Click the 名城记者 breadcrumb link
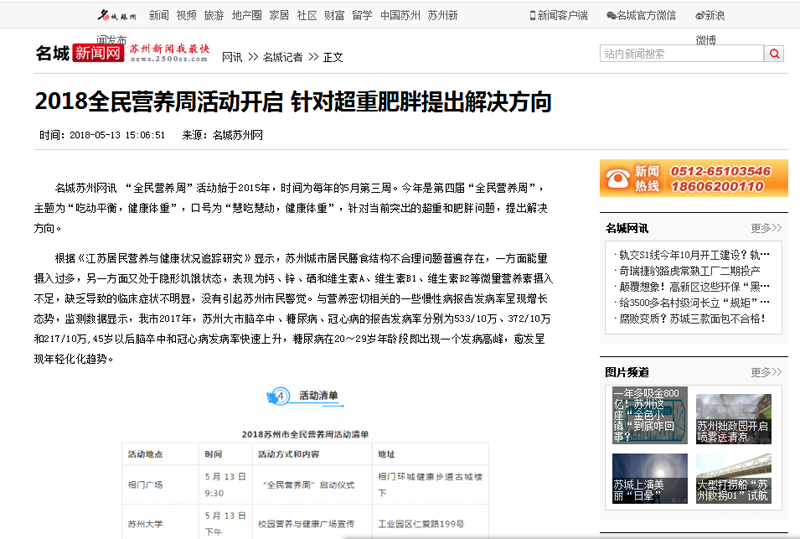 (283, 57)
